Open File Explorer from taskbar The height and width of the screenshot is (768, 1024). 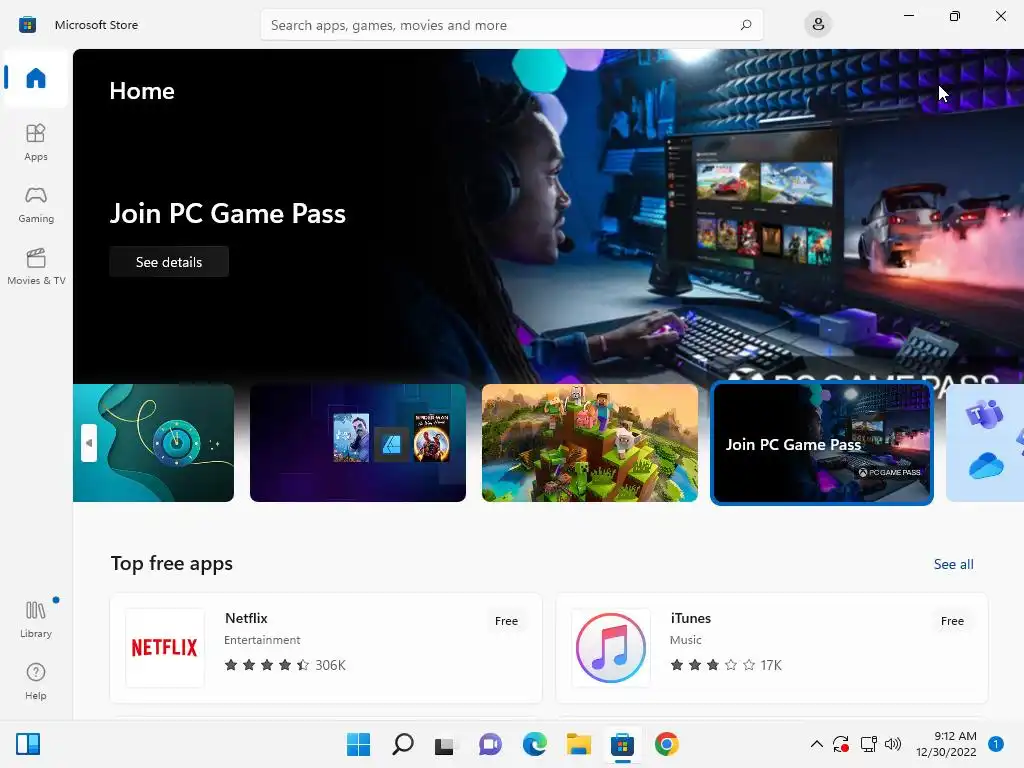[578, 744]
